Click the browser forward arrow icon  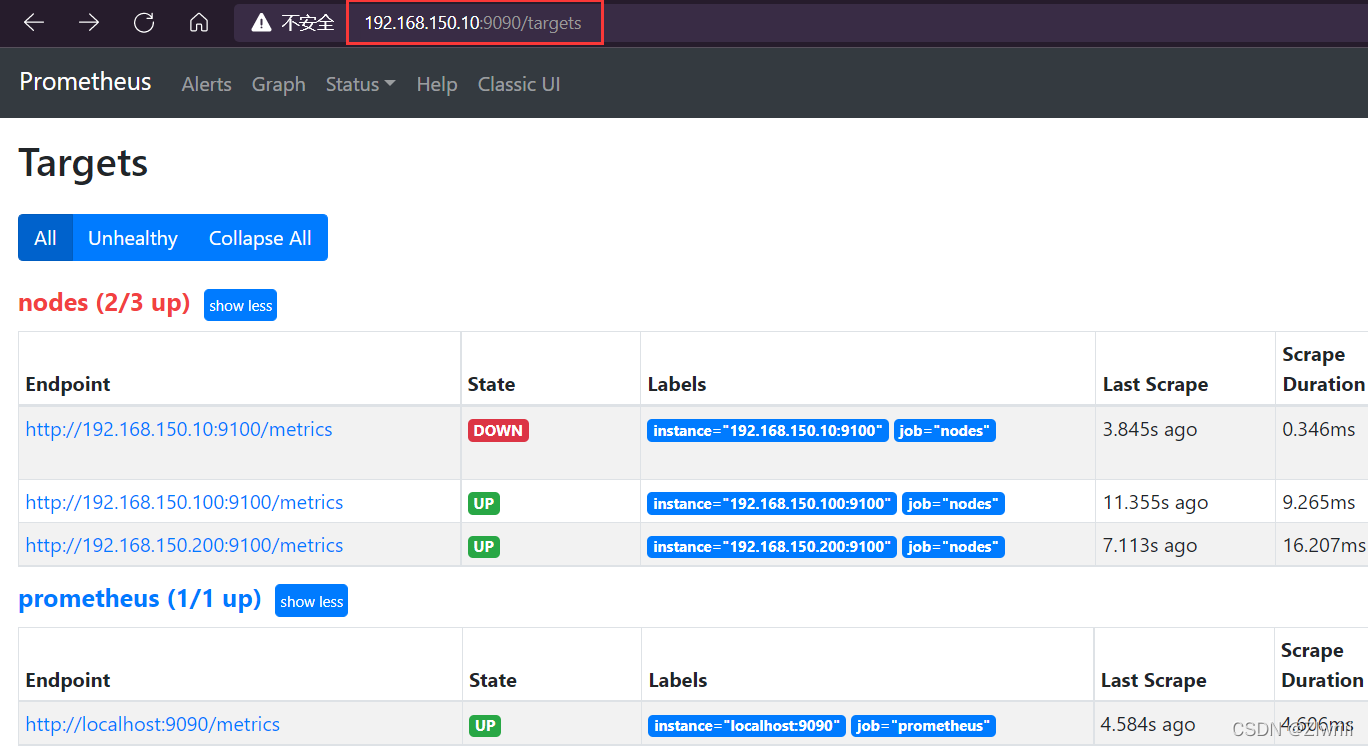pyautogui.click(x=88, y=22)
